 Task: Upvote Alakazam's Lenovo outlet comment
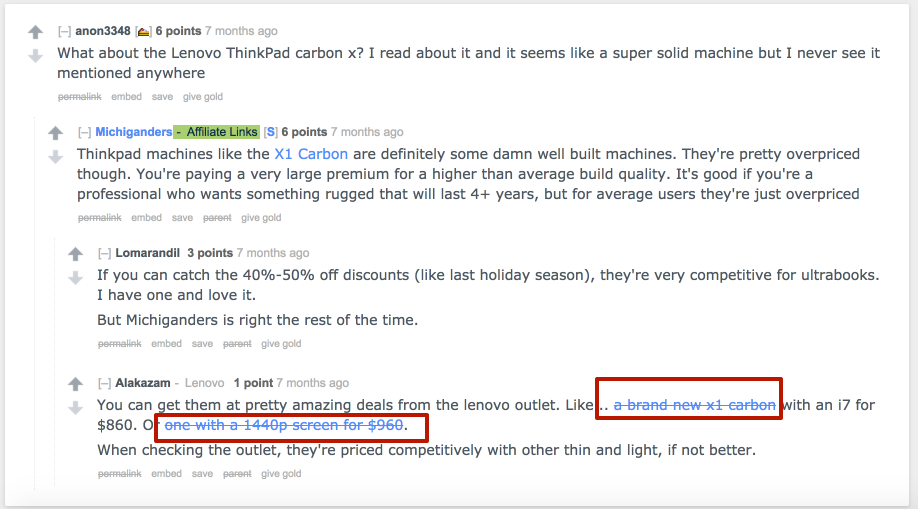[x=75, y=384]
